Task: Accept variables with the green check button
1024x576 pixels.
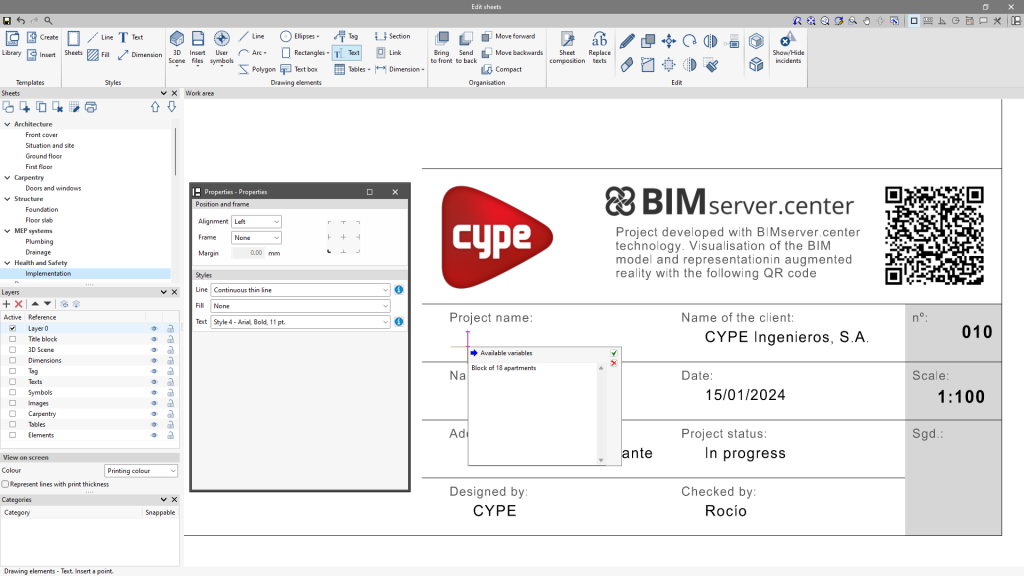Action: coord(612,354)
